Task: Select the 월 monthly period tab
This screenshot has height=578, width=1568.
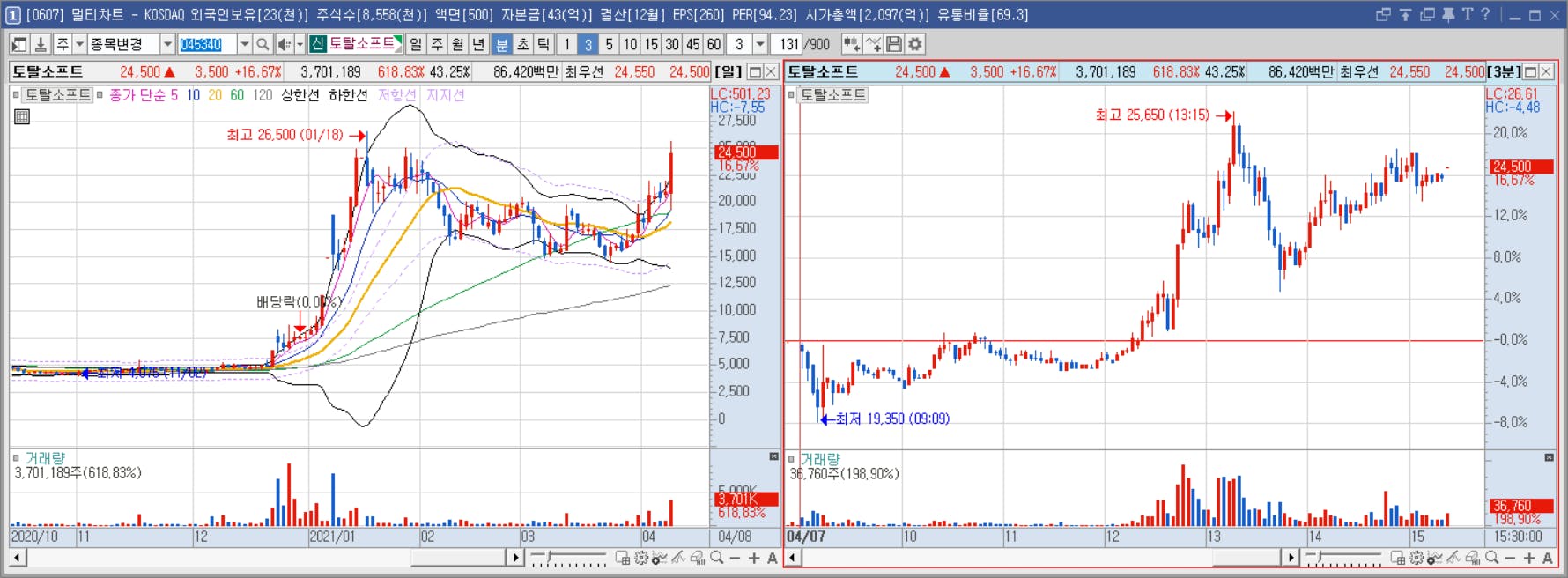Action: 458,44
